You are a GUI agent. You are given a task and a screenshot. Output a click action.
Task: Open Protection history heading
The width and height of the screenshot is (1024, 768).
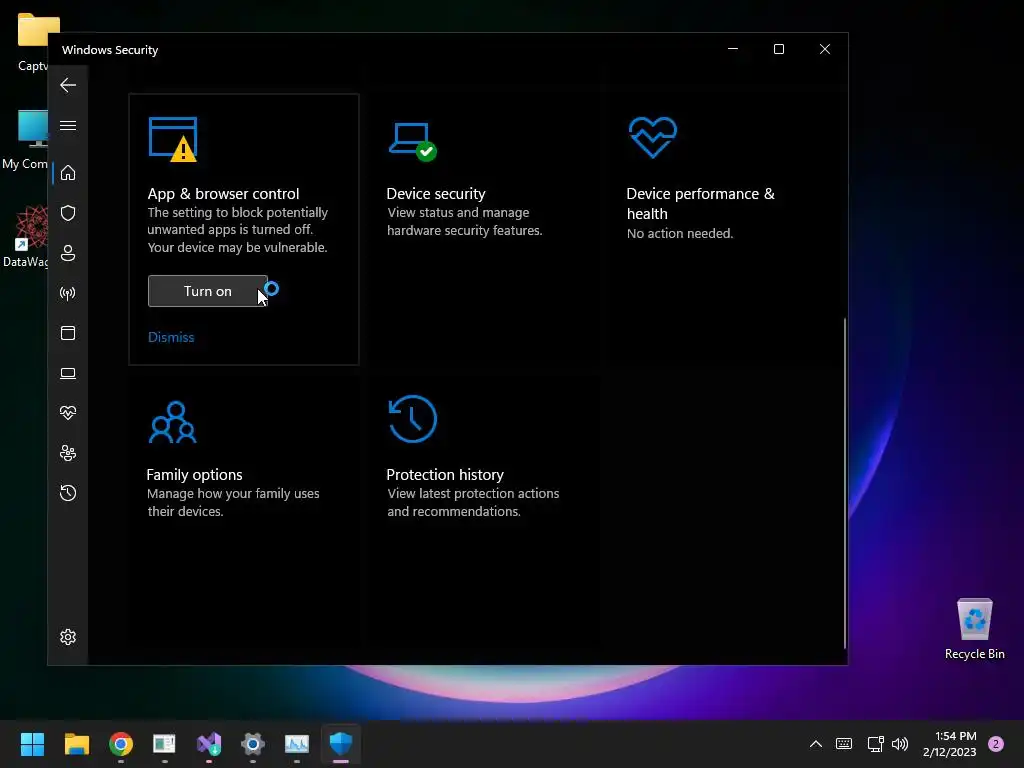tap(445, 475)
